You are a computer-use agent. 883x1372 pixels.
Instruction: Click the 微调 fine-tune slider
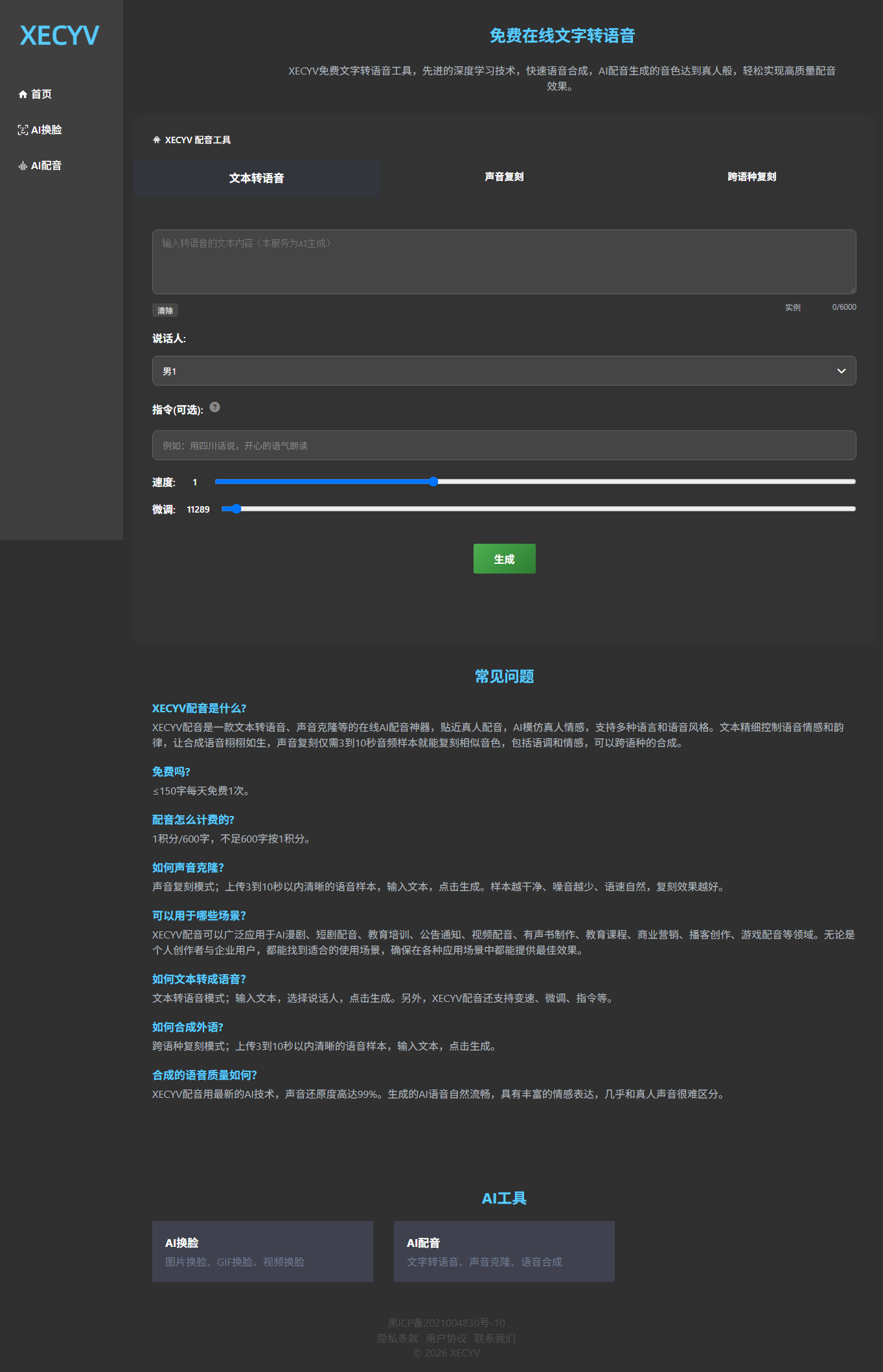pos(538,509)
